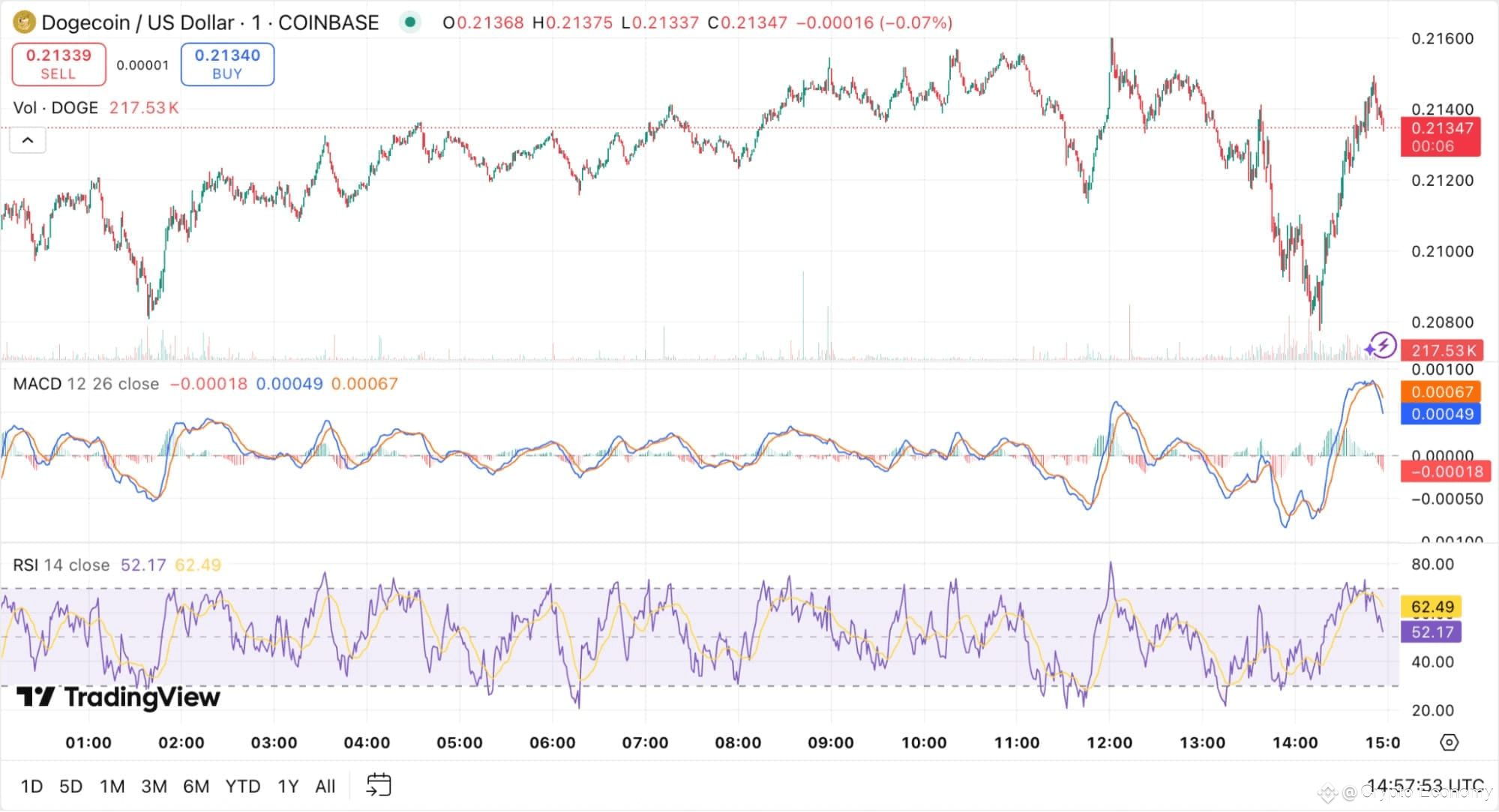Click the Vol · DOGE indicator label
The height and width of the screenshot is (812, 1499).
[55, 108]
